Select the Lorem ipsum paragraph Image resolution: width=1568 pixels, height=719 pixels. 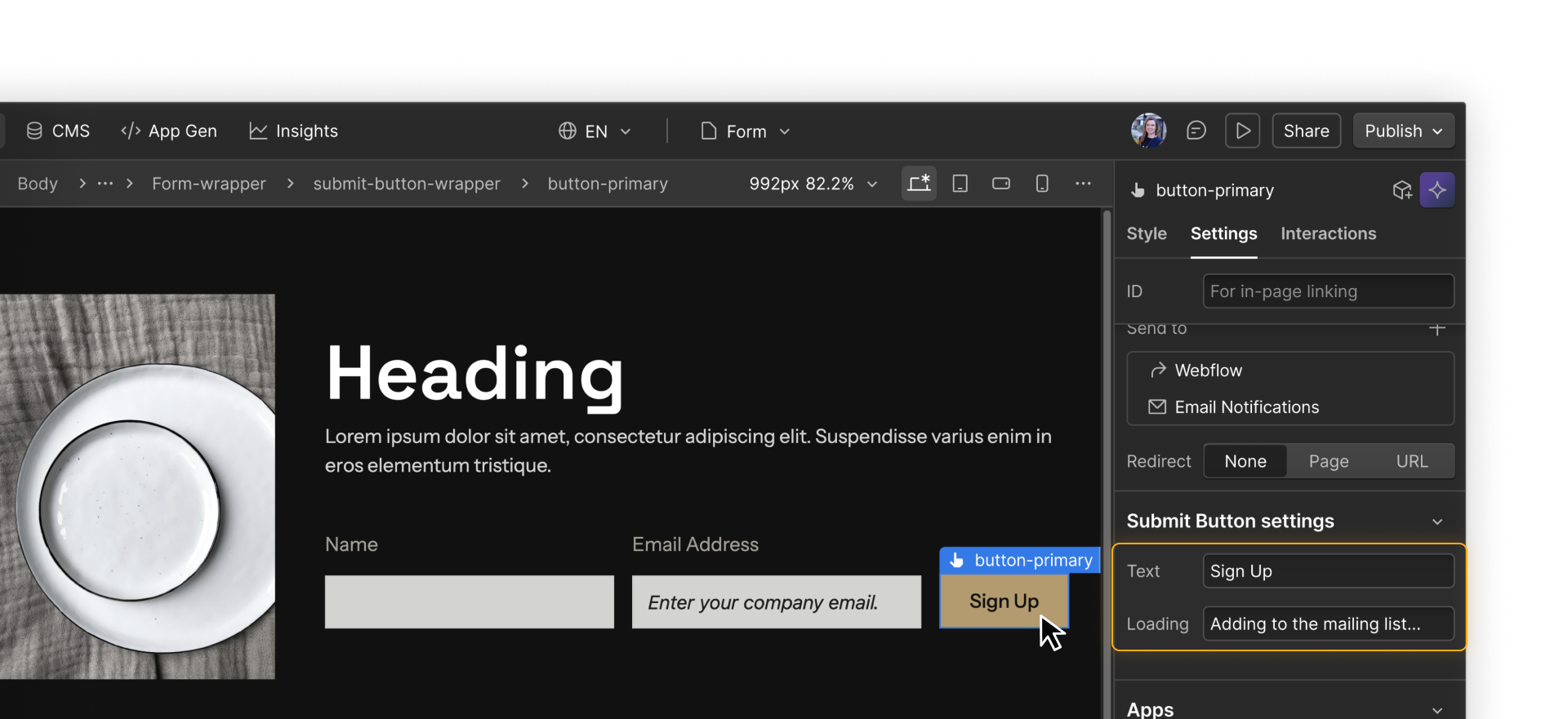(x=688, y=450)
